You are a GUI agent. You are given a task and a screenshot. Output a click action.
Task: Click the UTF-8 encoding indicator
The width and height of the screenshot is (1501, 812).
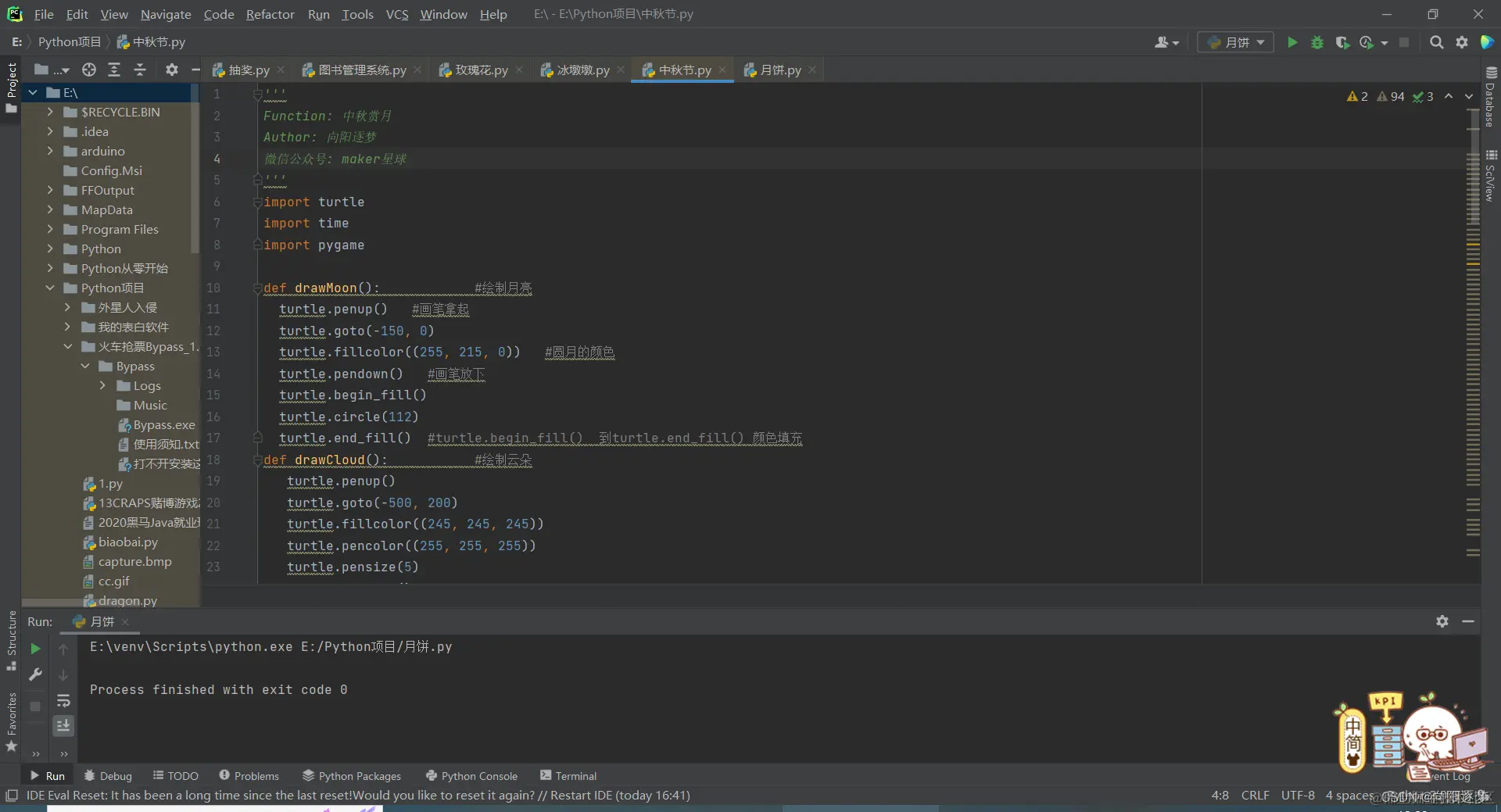1298,796
